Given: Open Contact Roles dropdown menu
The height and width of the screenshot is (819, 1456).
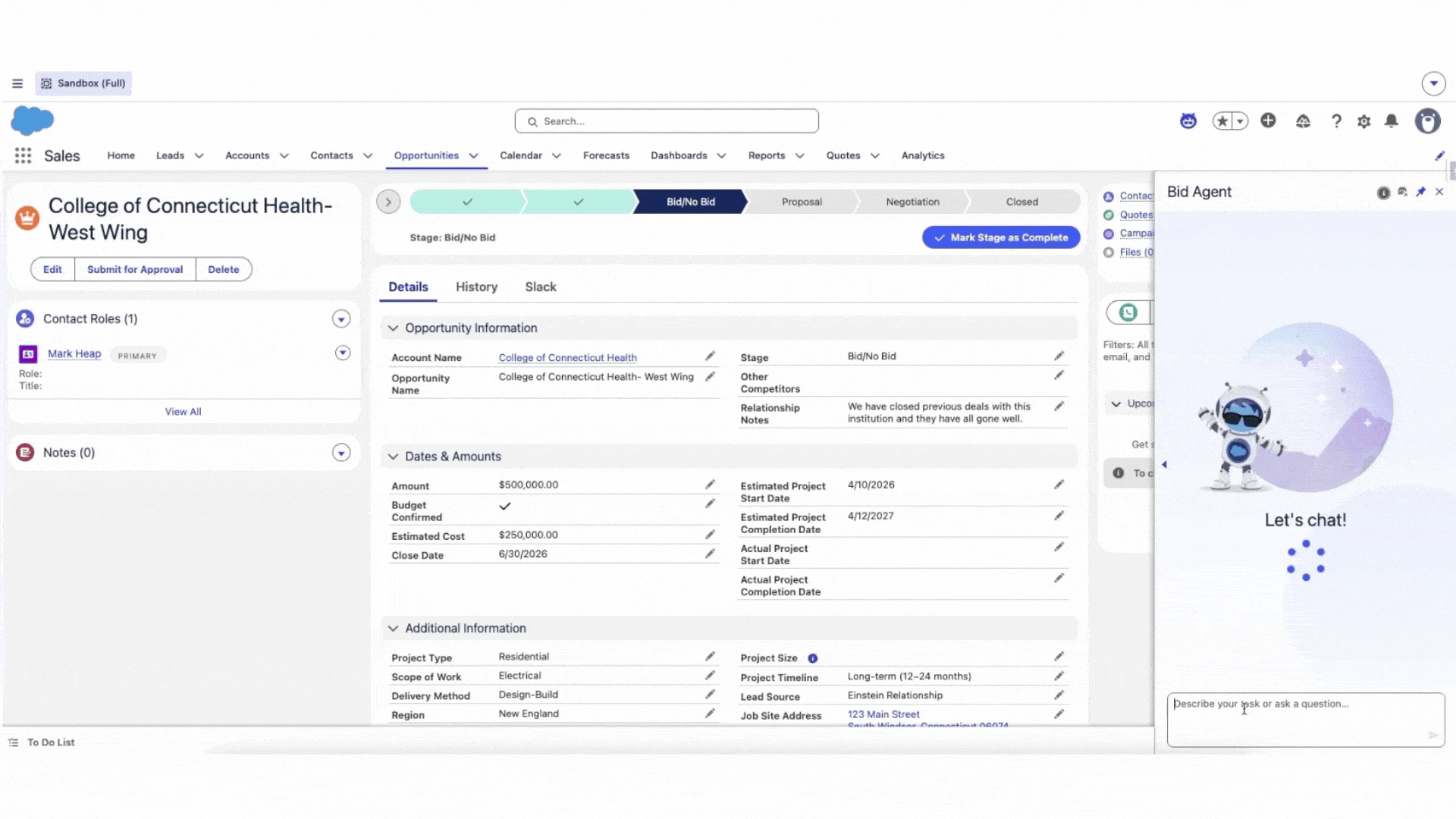Looking at the screenshot, I should [x=341, y=319].
